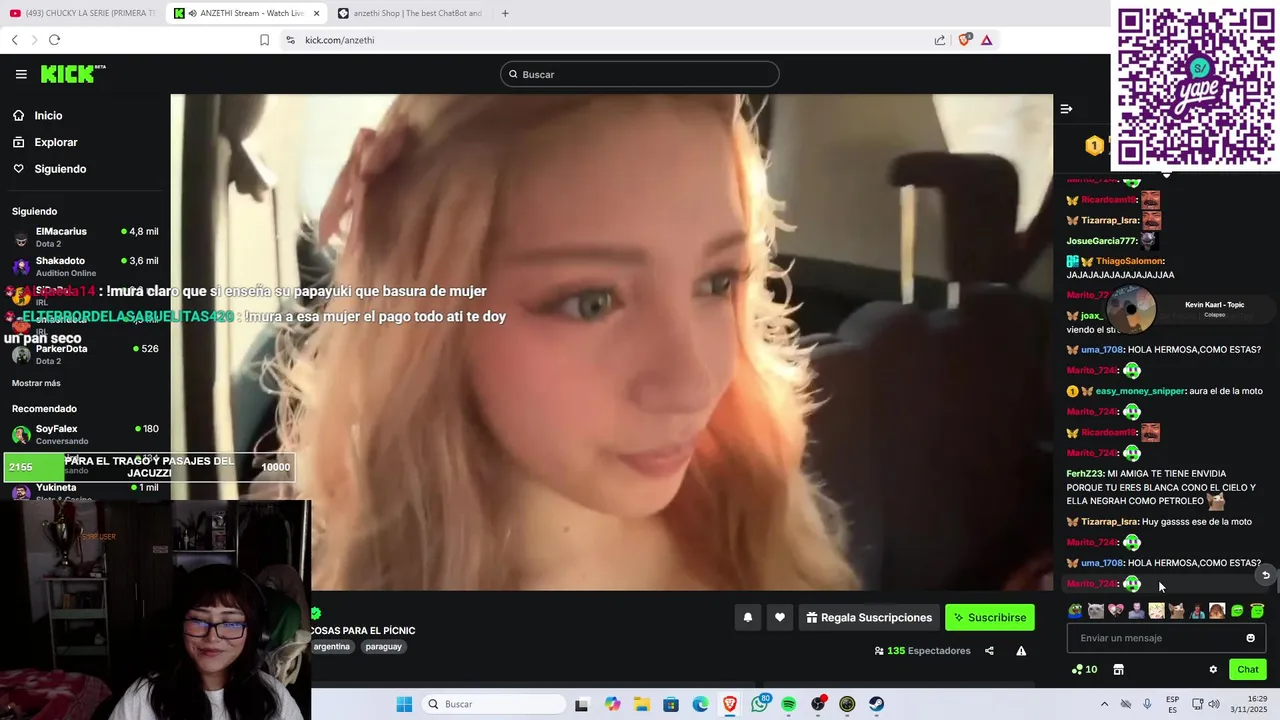This screenshot has width=1280, height=720.
Task: View channel points balance 10
Action: tap(1084, 670)
